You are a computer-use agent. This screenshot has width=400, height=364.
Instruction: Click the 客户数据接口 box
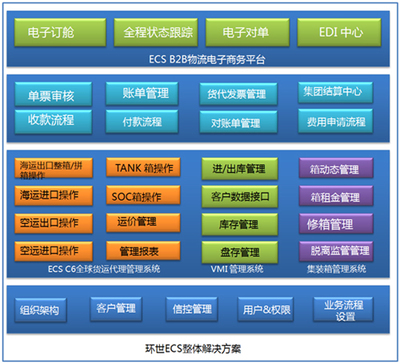coord(240,197)
